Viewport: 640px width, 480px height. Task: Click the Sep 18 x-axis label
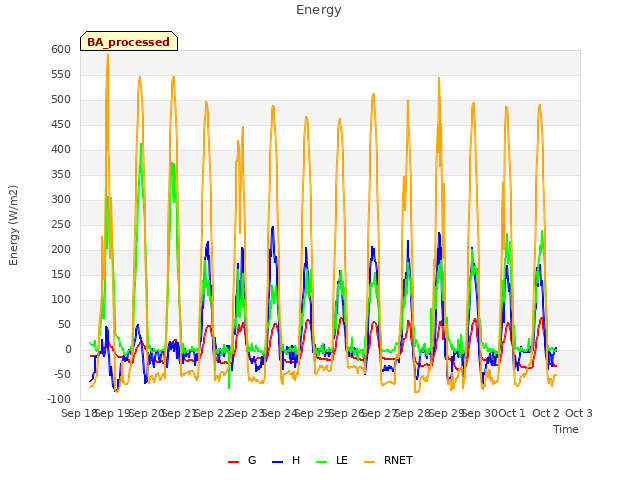click(79, 413)
